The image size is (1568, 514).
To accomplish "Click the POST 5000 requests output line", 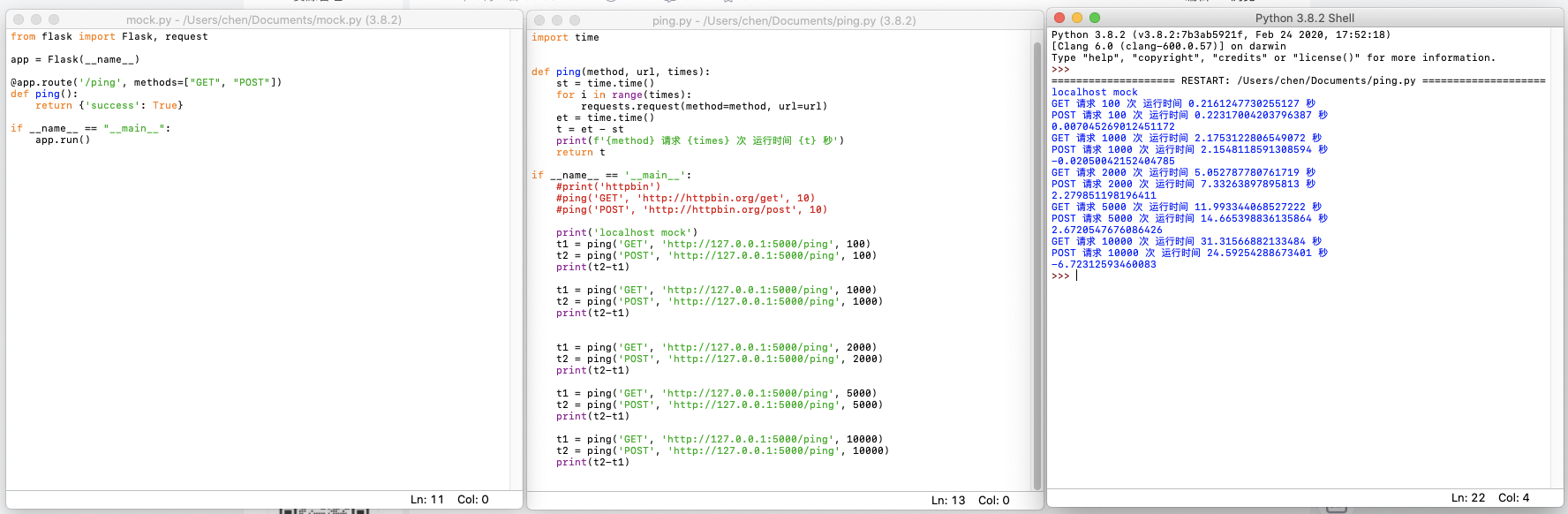I will click(x=1190, y=219).
